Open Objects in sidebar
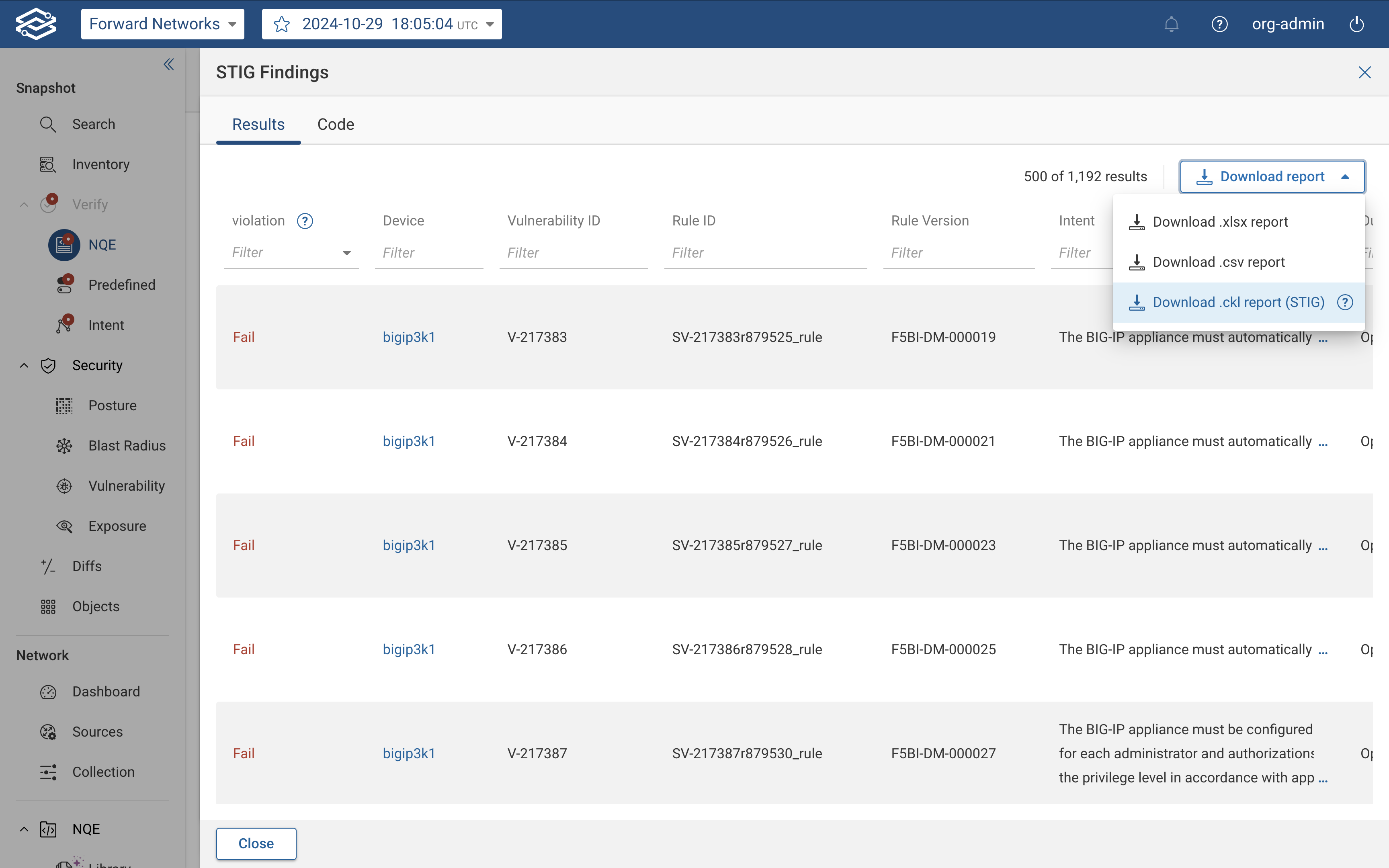 pyautogui.click(x=96, y=606)
